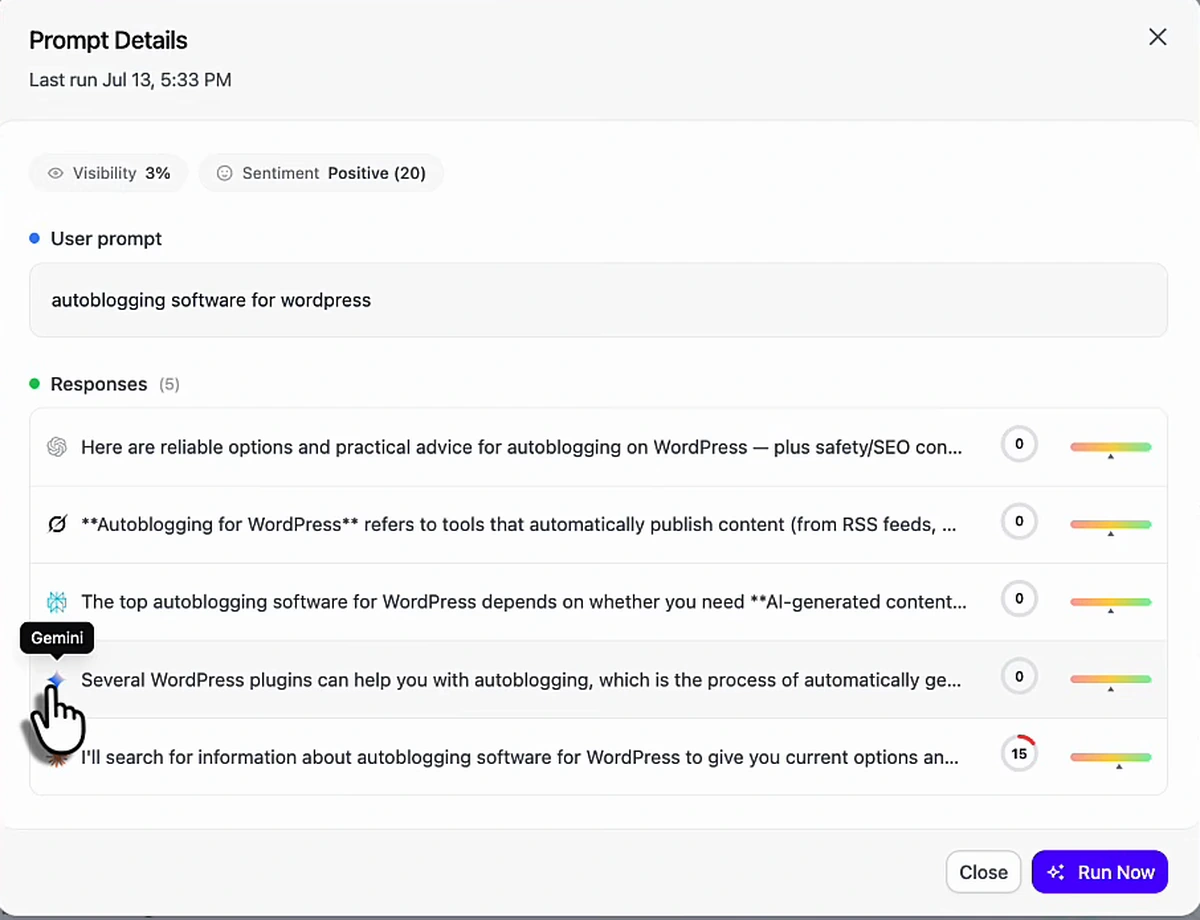Click the user prompt text field
This screenshot has width=1200, height=920.
pyautogui.click(x=598, y=300)
